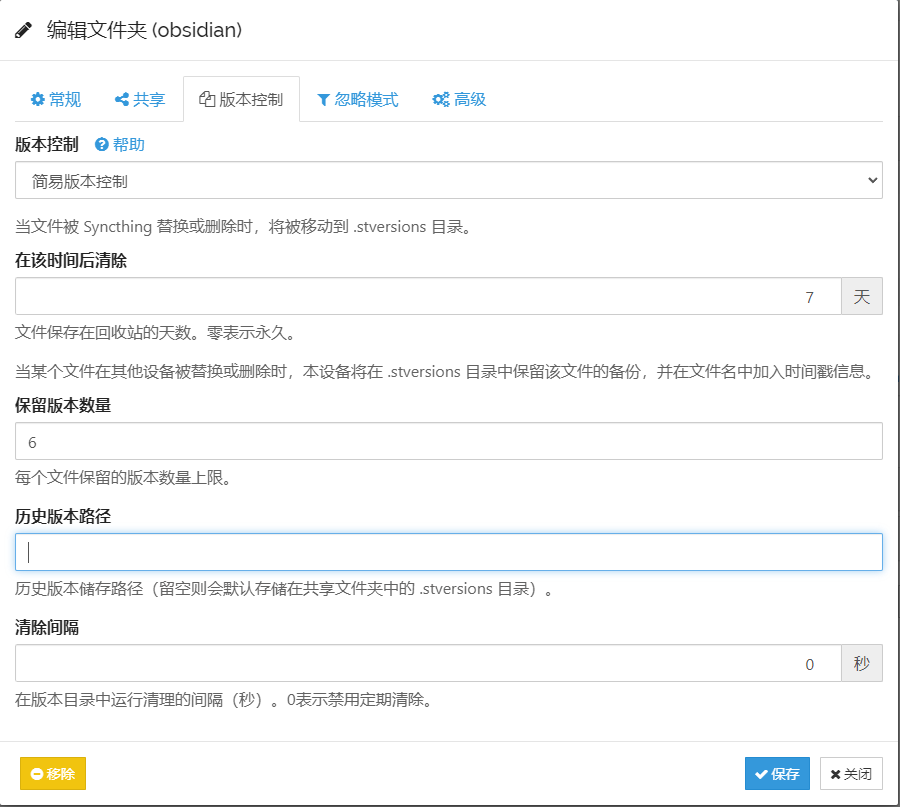
Task: Click the checkmark icon on the 保存 button
Action: [x=762, y=774]
